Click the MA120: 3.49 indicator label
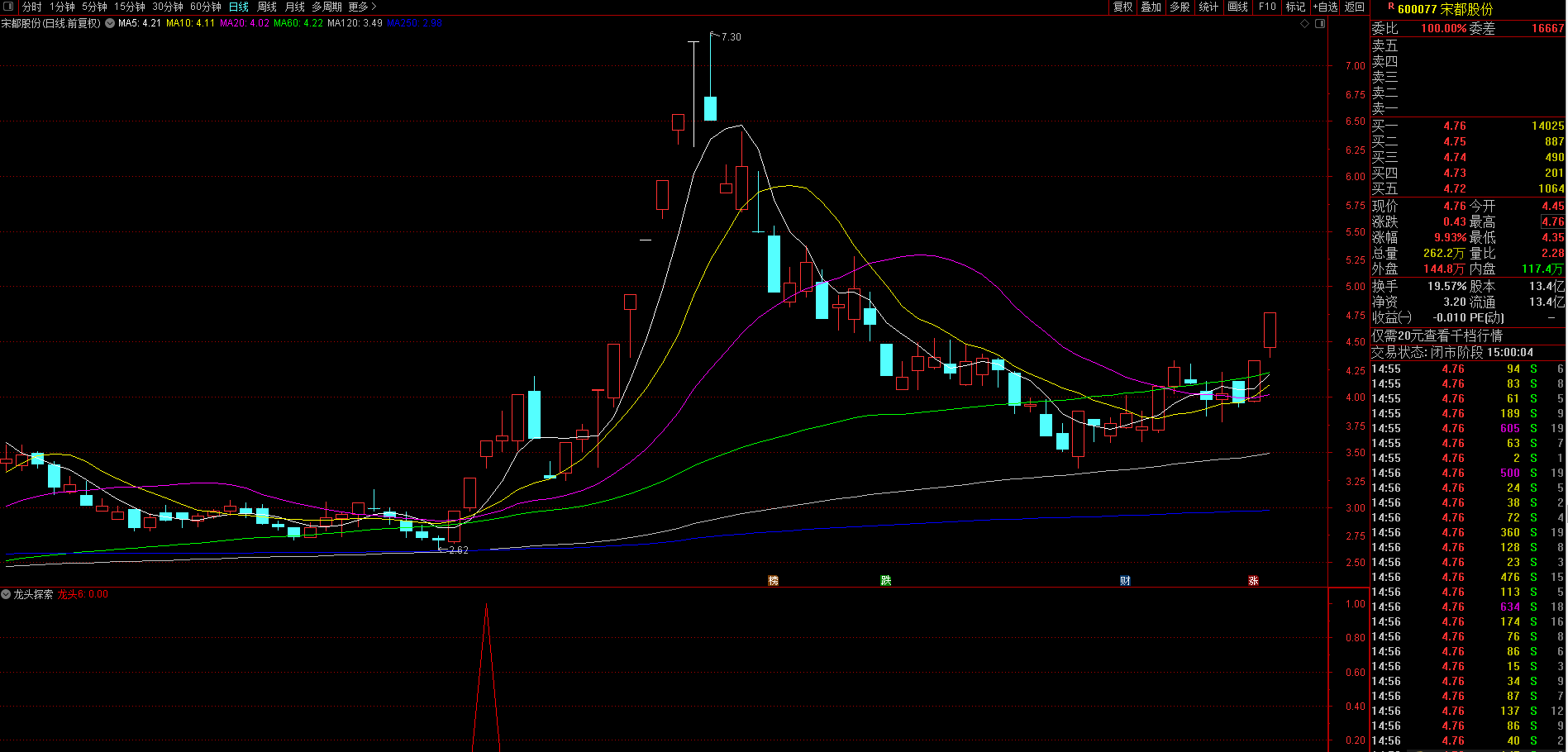Image resolution: width=1568 pixels, height=752 pixels. coord(355,23)
